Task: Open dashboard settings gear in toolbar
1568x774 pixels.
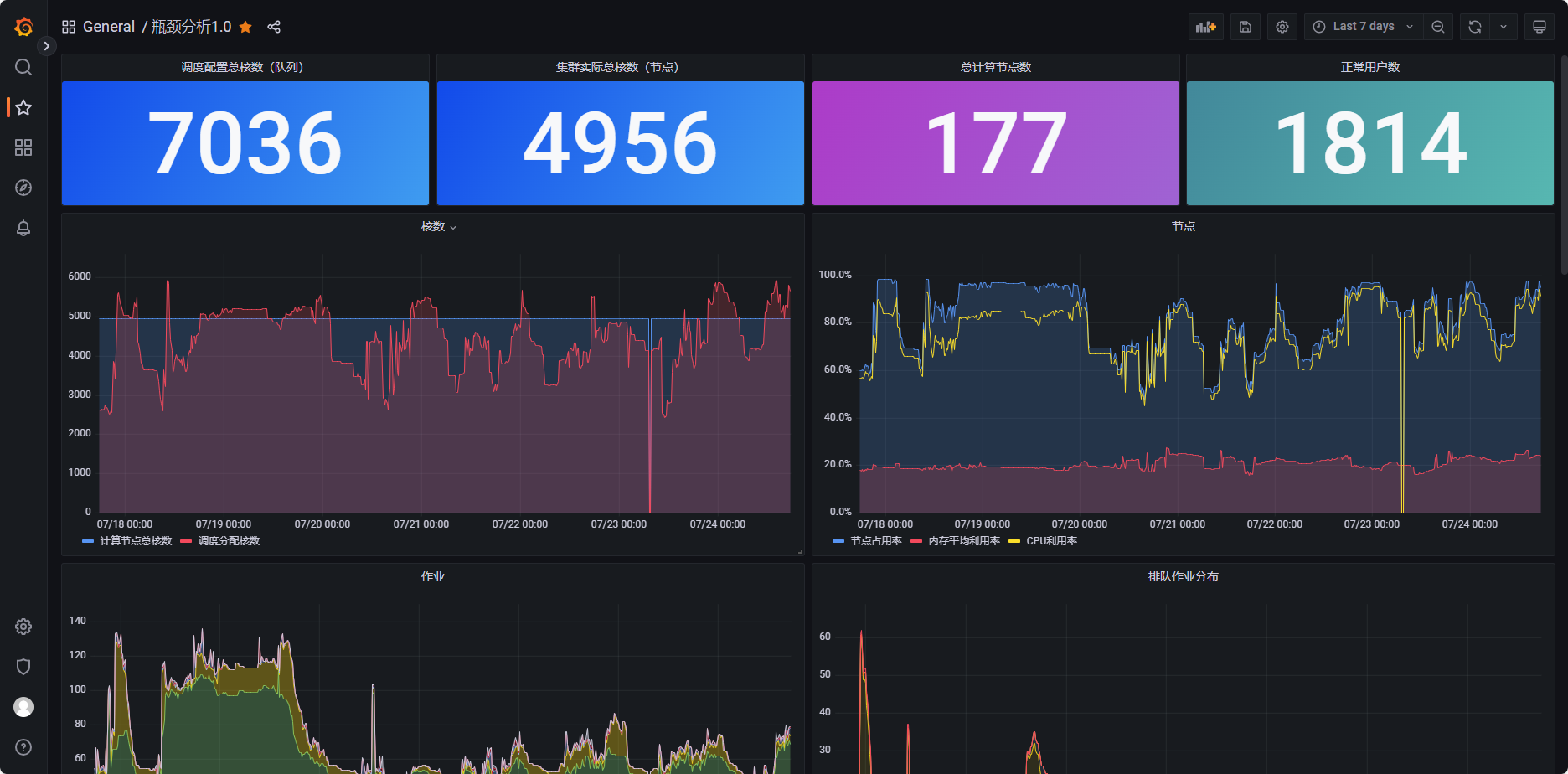Action: [1282, 27]
